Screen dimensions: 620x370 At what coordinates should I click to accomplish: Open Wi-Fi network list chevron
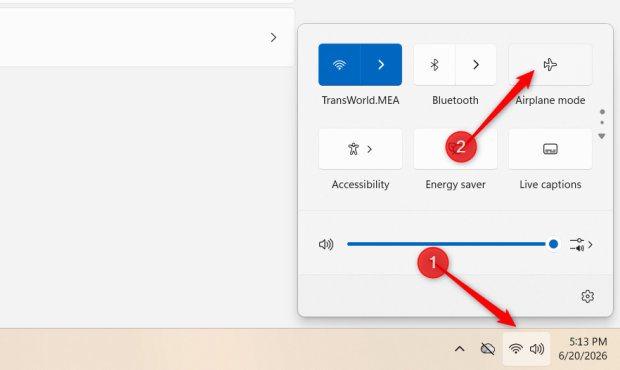(x=381, y=64)
